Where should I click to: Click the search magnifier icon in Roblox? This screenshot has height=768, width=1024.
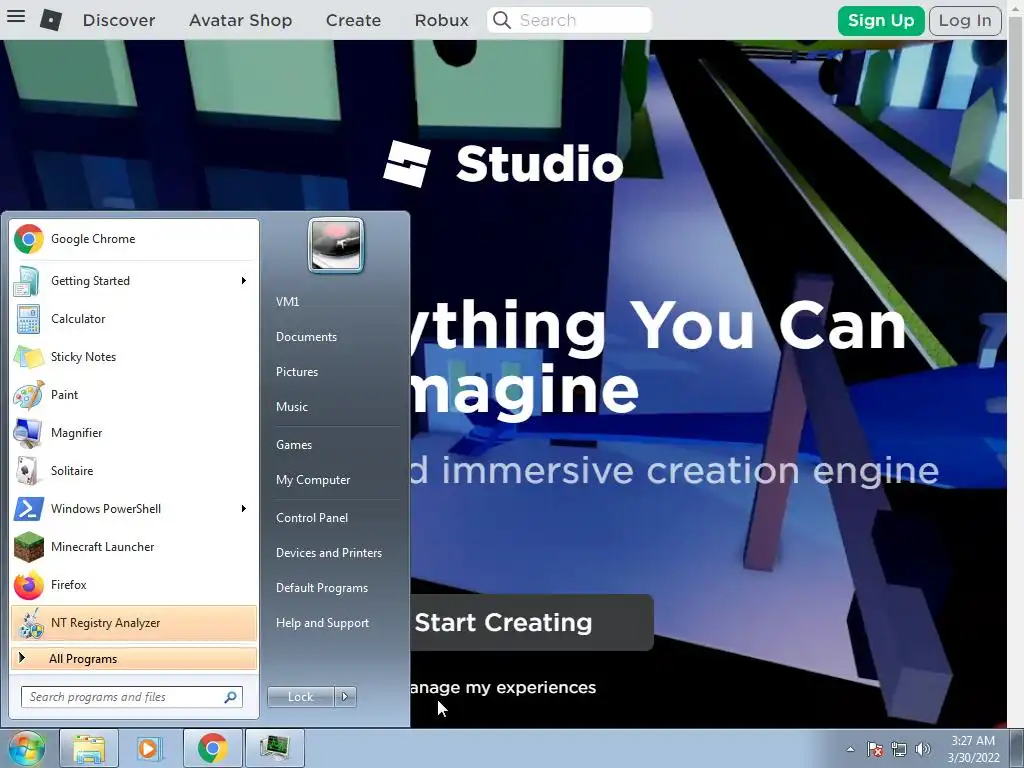502,20
